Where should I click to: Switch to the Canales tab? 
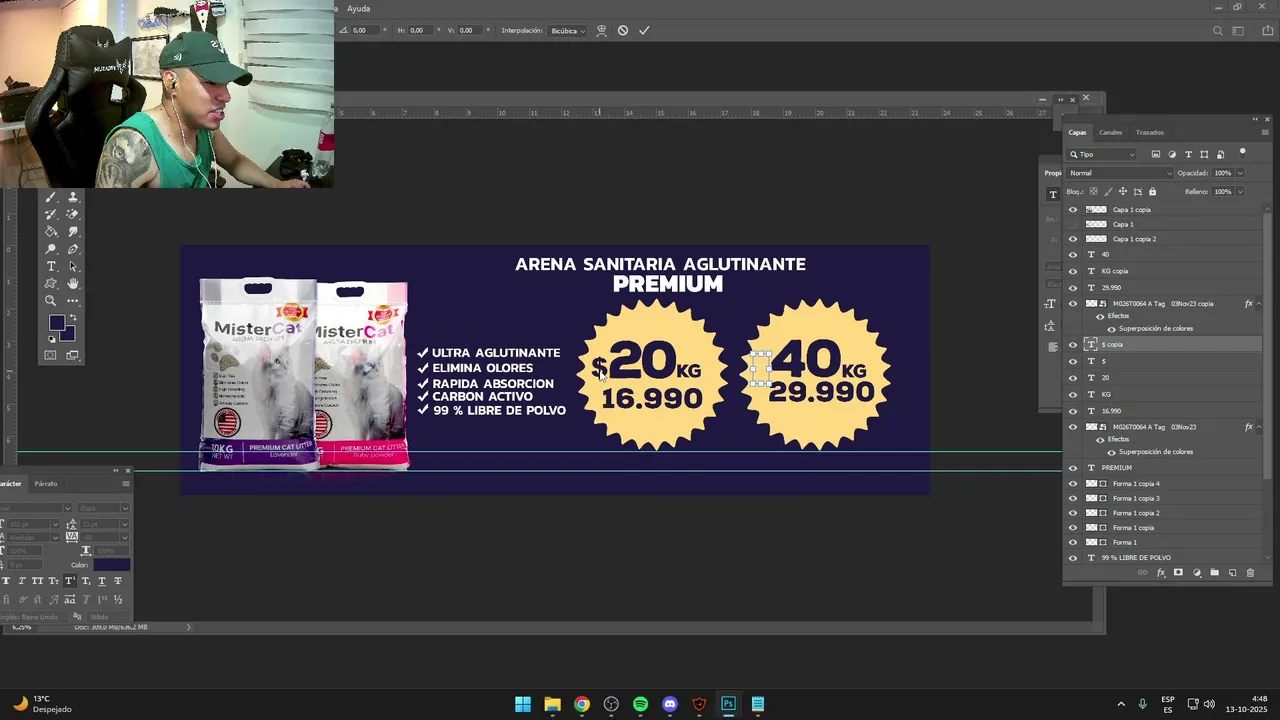(x=1110, y=132)
